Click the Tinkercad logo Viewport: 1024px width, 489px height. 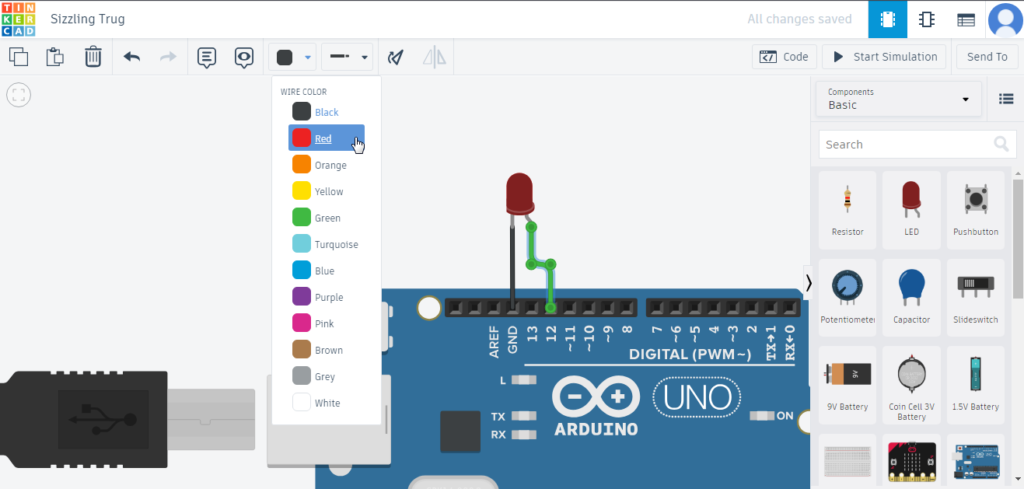tap(18, 19)
